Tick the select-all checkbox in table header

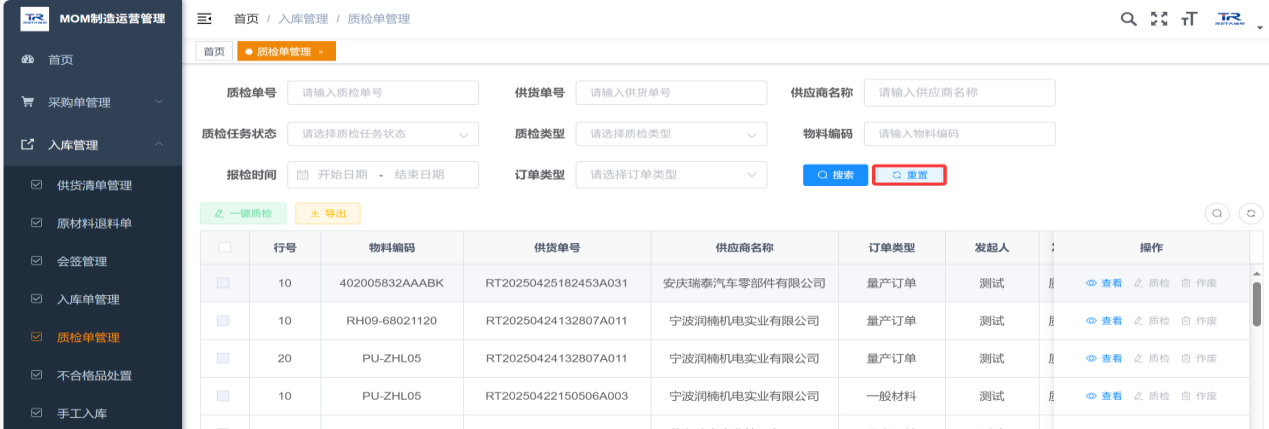pos(224,247)
